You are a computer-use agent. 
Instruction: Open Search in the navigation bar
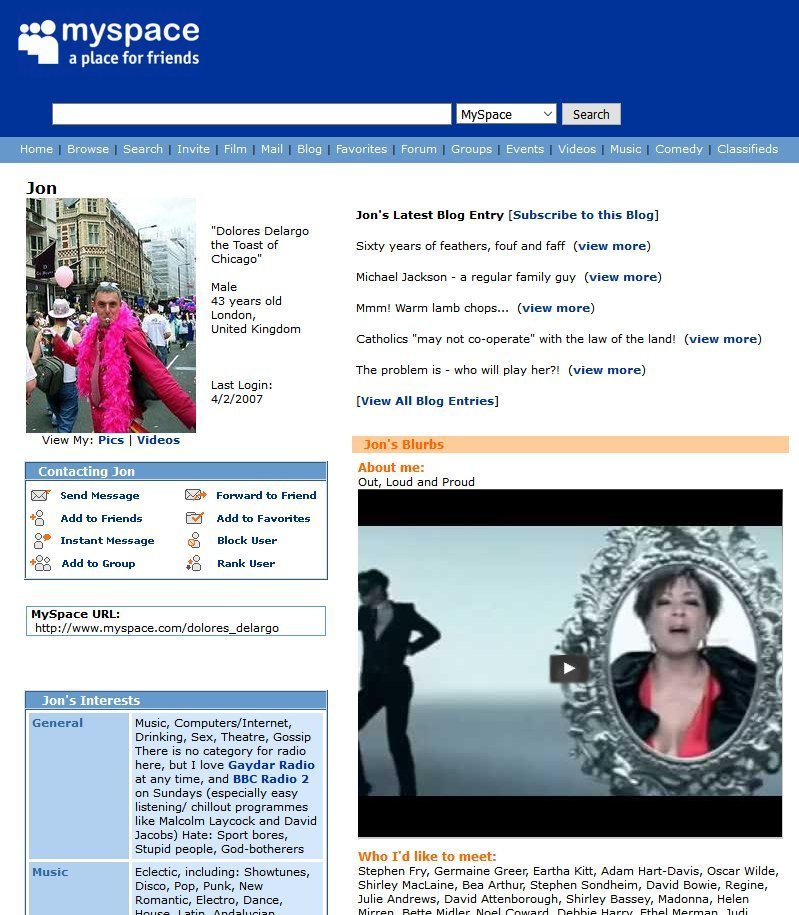click(x=142, y=149)
